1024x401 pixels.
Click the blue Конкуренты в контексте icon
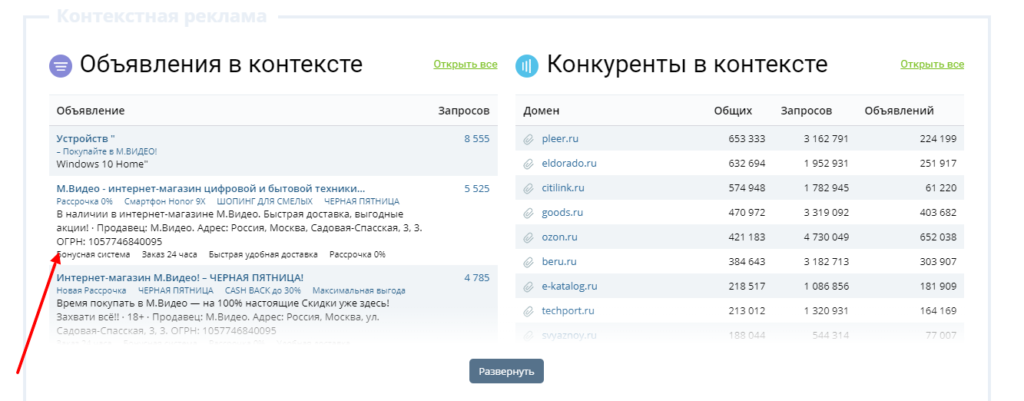(528, 67)
